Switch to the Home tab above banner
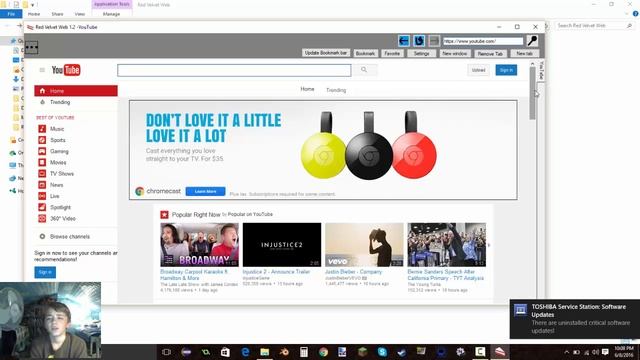640x360 pixels. [307, 89]
